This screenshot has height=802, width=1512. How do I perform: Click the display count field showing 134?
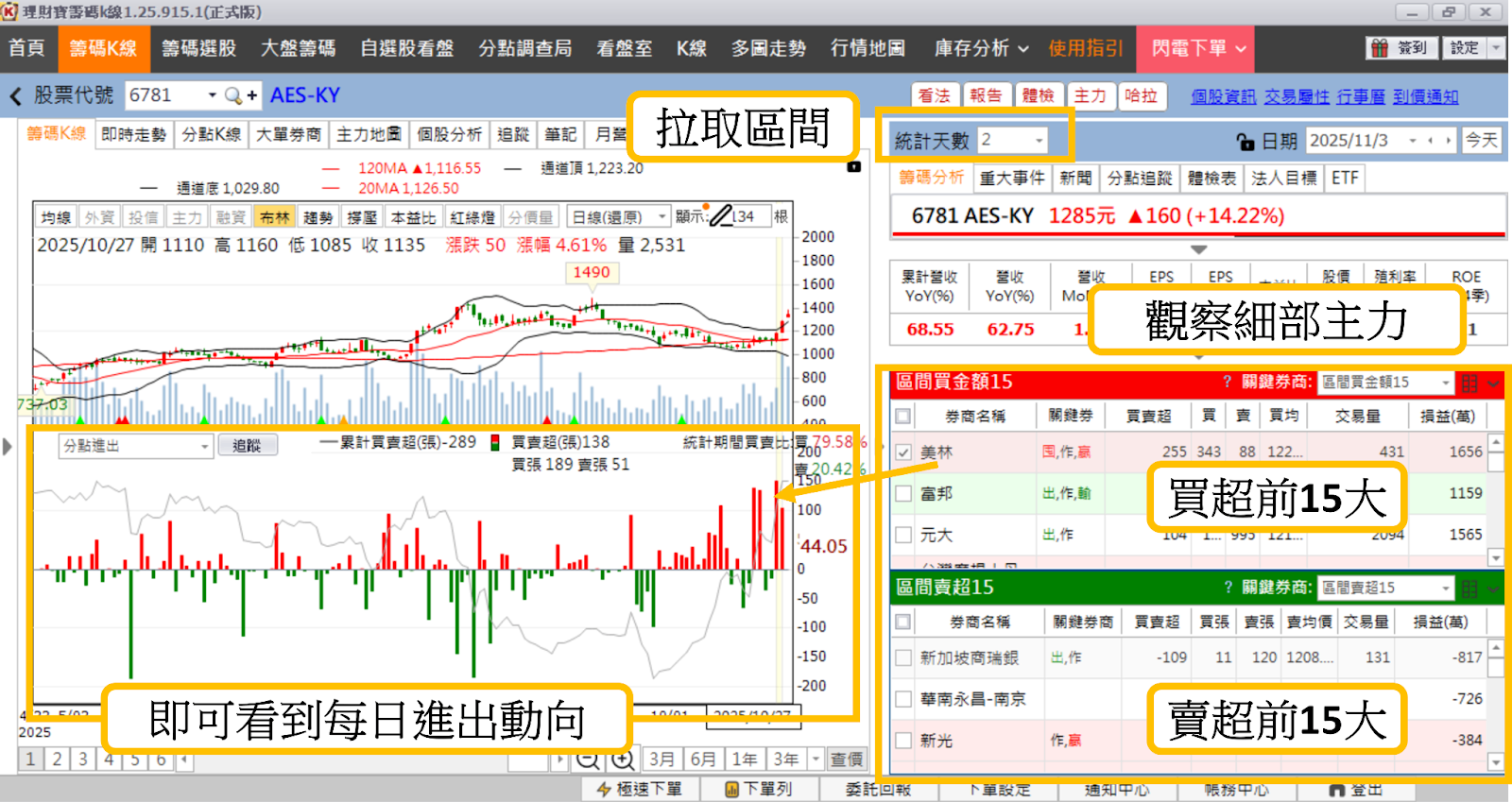click(750, 216)
